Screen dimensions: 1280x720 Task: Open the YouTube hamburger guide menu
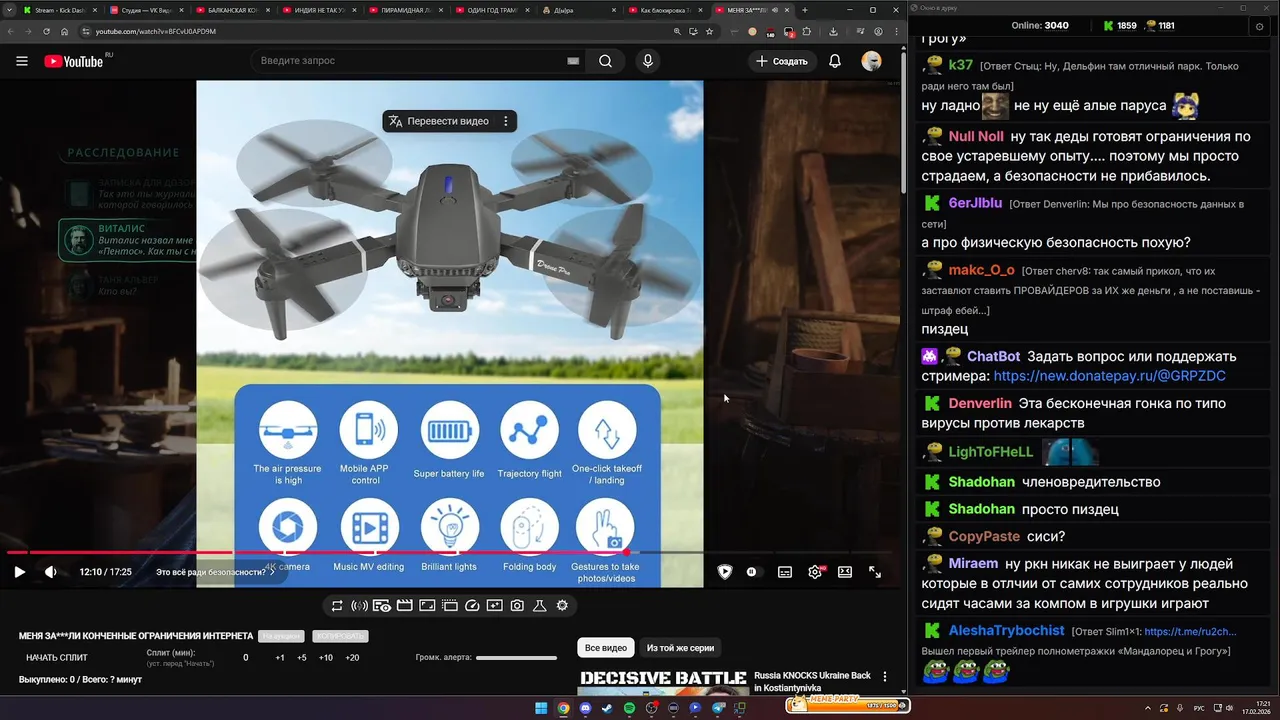(21, 61)
